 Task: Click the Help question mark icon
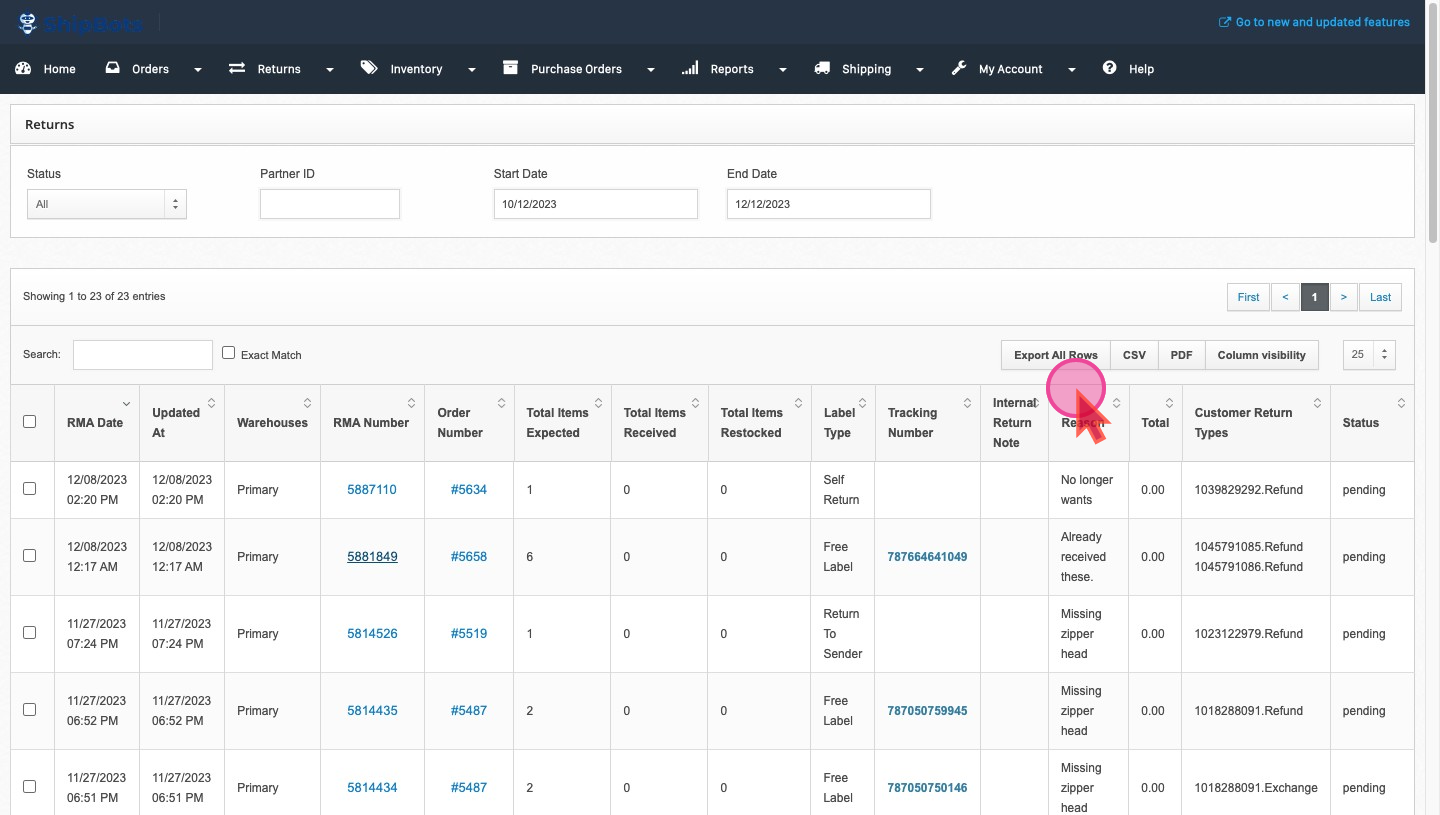1109,68
